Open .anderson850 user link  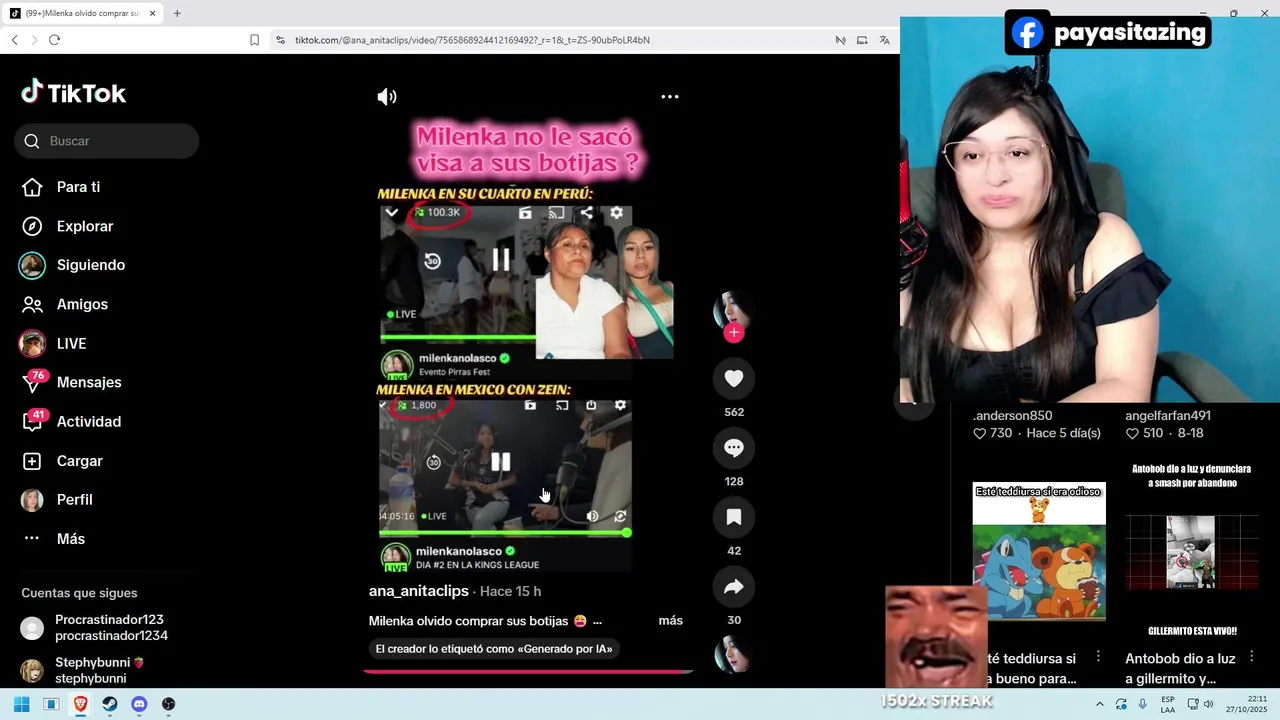[x=1012, y=416]
